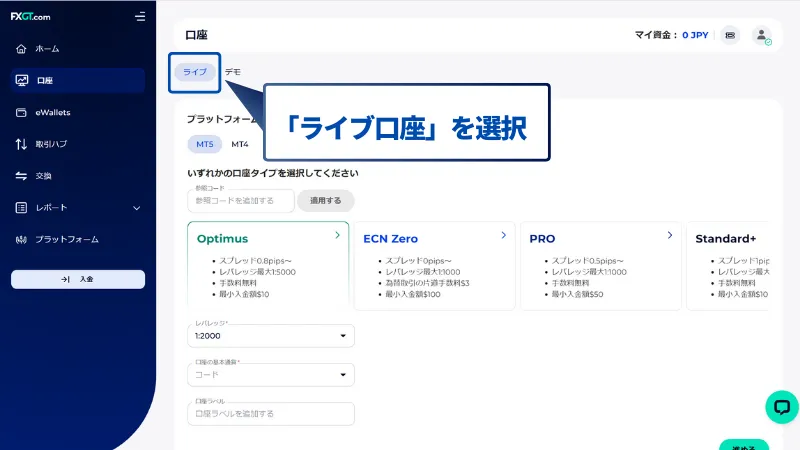Click ECN Zero レバレッジ最大1:1000 text
Screen dimensions: 800x450
[423, 272]
